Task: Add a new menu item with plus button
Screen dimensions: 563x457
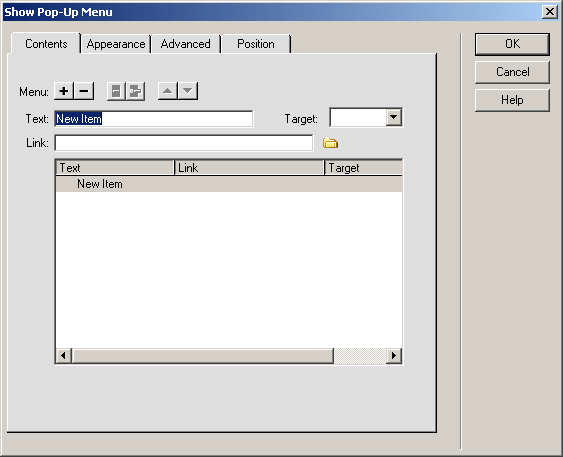Action: (64, 91)
